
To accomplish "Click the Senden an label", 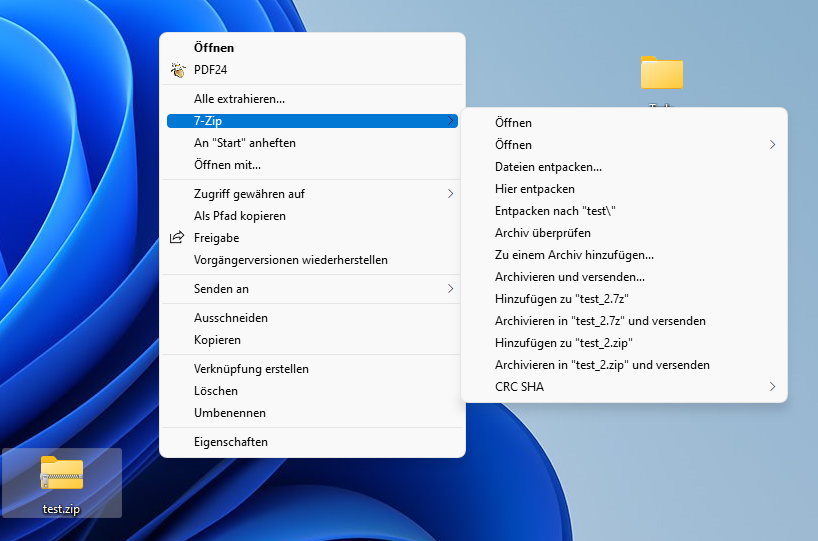I will pyautogui.click(x=221, y=288).
